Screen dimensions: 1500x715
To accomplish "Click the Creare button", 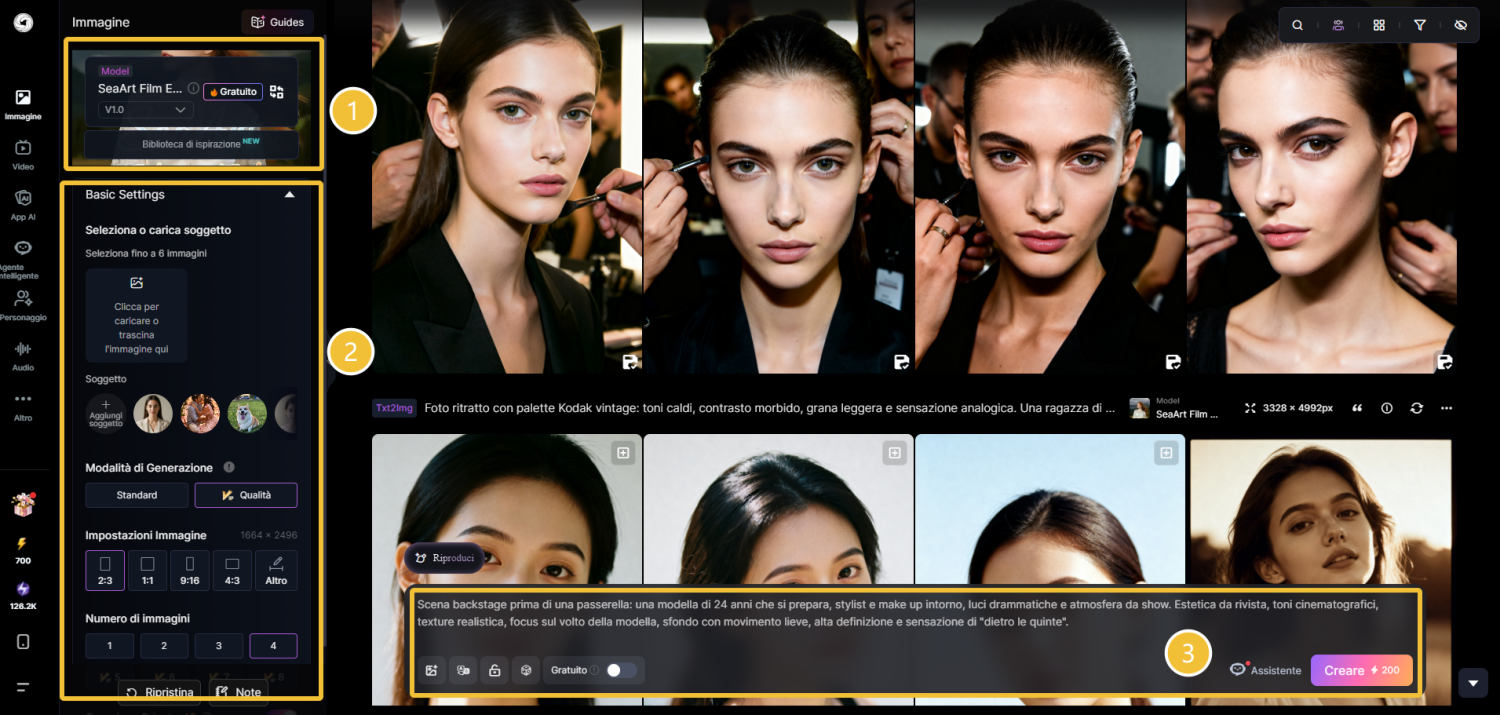I will click(1361, 670).
